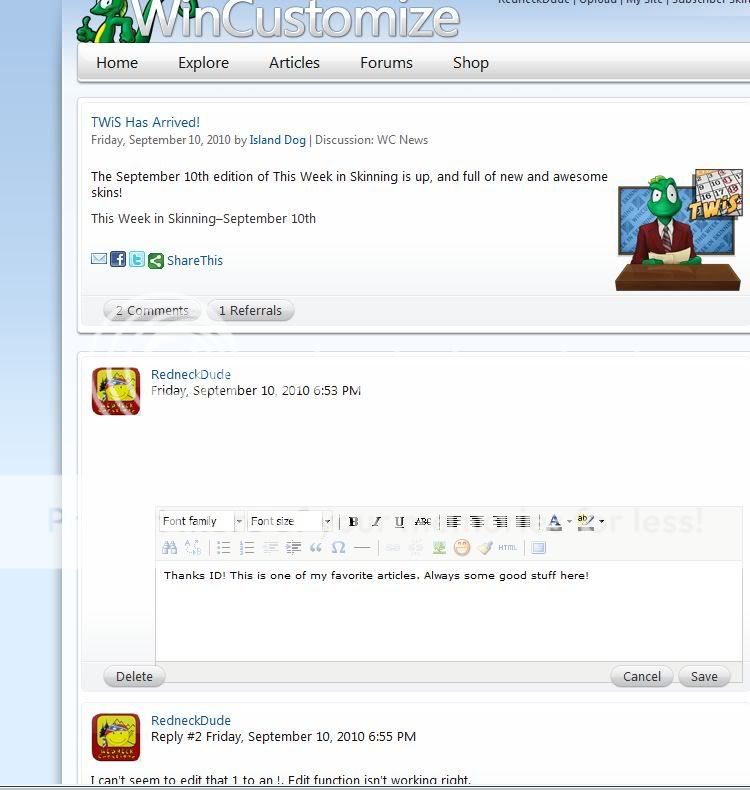Open the Explore menu item

click(203, 62)
